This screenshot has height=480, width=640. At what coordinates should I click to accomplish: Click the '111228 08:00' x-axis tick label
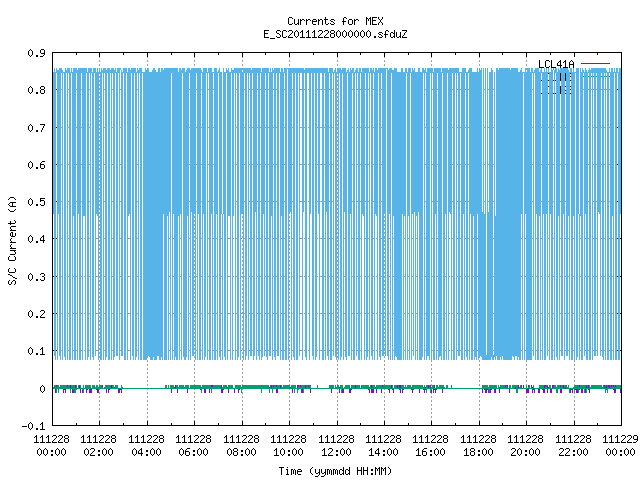click(241, 446)
